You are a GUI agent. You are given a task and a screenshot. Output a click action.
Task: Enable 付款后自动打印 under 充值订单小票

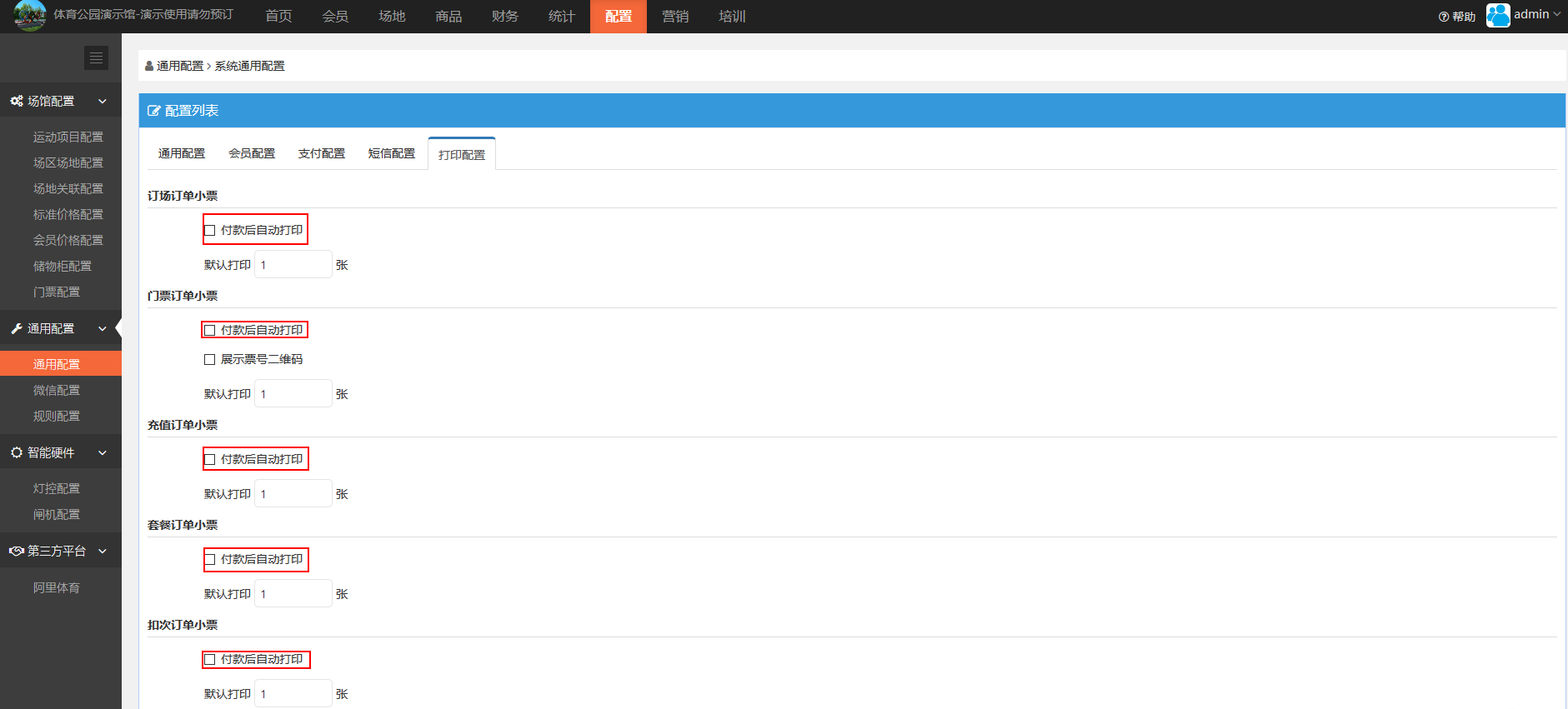click(x=210, y=460)
